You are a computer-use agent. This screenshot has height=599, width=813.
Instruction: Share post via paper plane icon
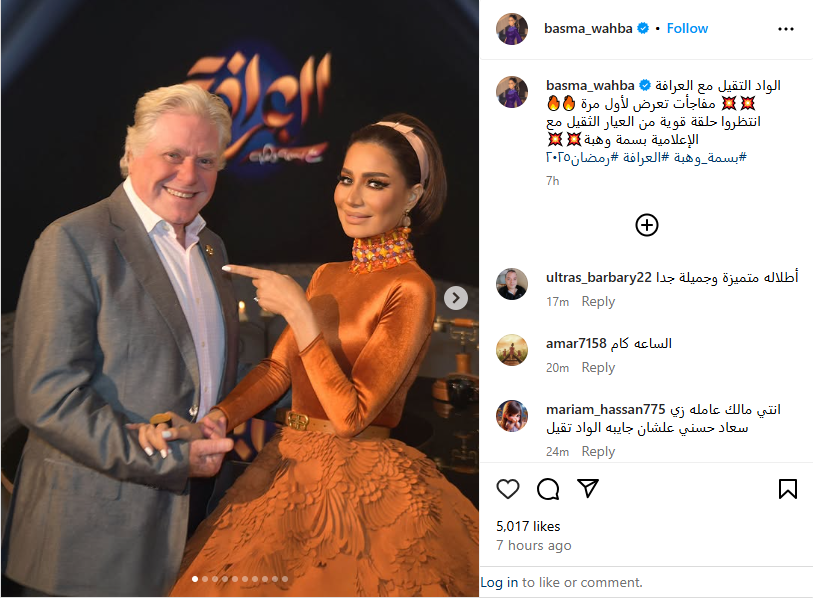(588, 489)
